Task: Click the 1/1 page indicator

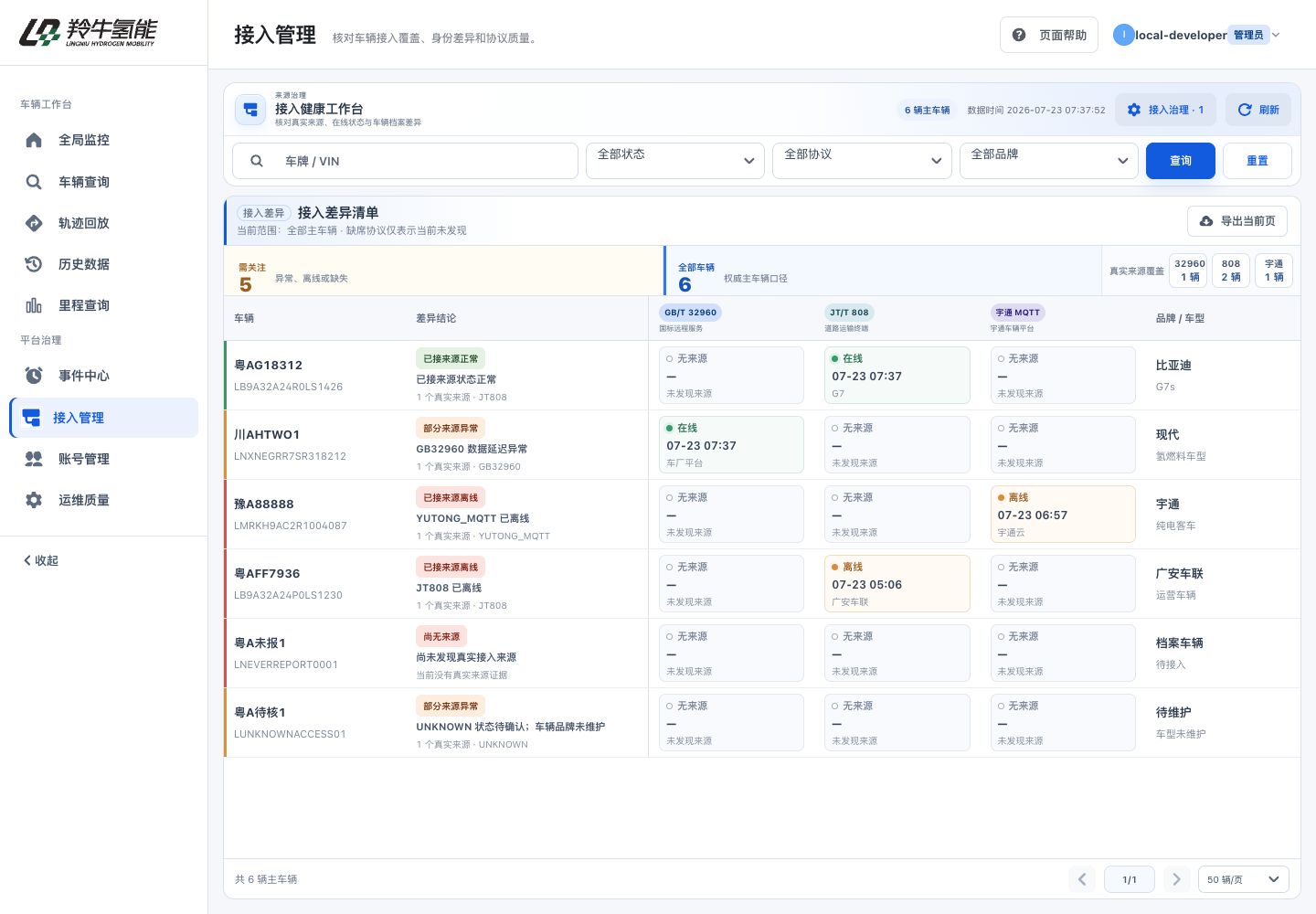Action: coord(1130,879)
